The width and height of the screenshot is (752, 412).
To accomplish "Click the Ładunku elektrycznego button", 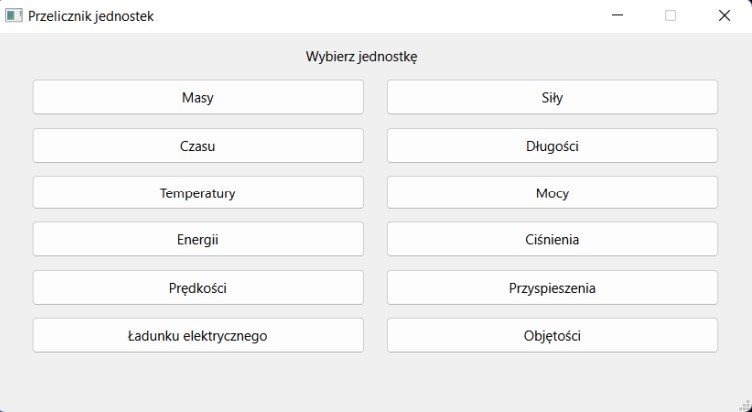I will click(198, 335).
